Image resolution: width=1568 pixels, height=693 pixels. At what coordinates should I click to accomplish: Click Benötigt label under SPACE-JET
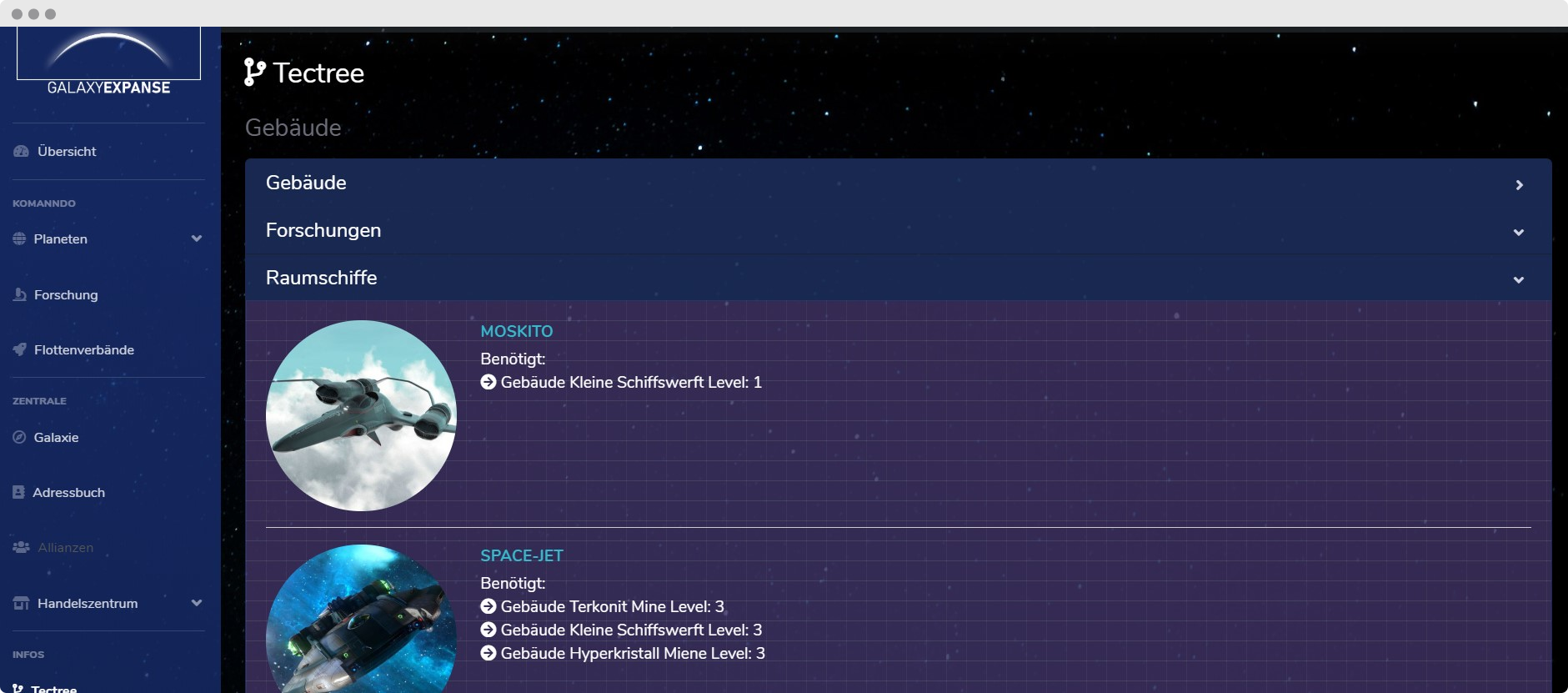pyautogui.click(x=513, y=583)
